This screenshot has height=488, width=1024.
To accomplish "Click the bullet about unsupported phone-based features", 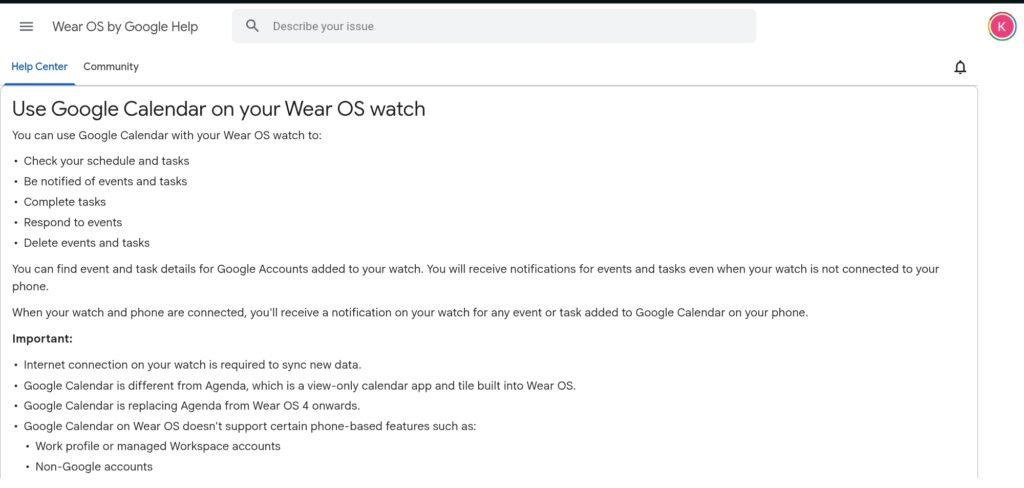I will click(250, 427).
